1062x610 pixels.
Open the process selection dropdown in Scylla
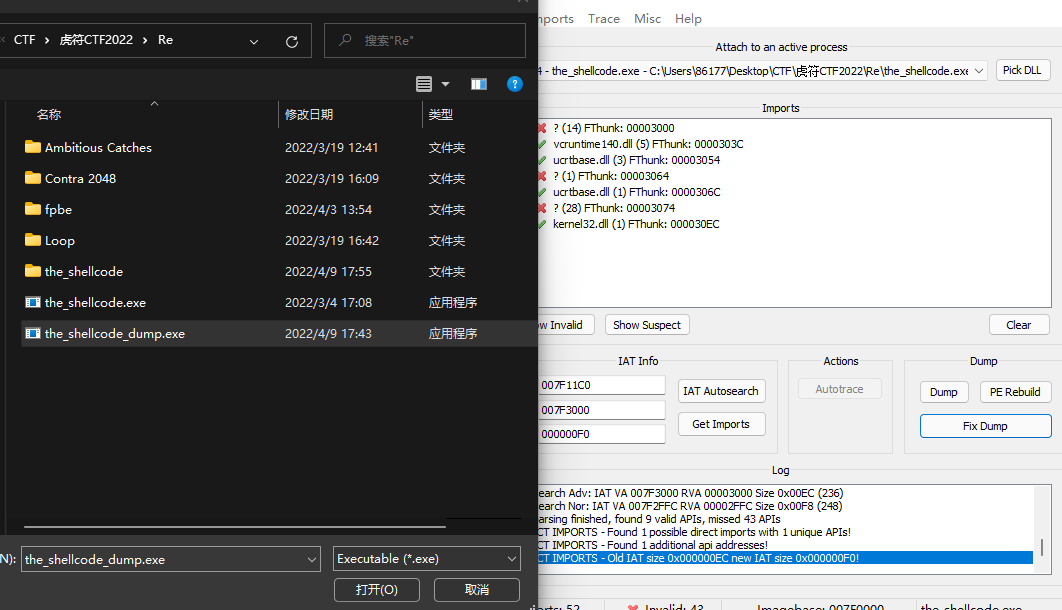pos(977,70)
